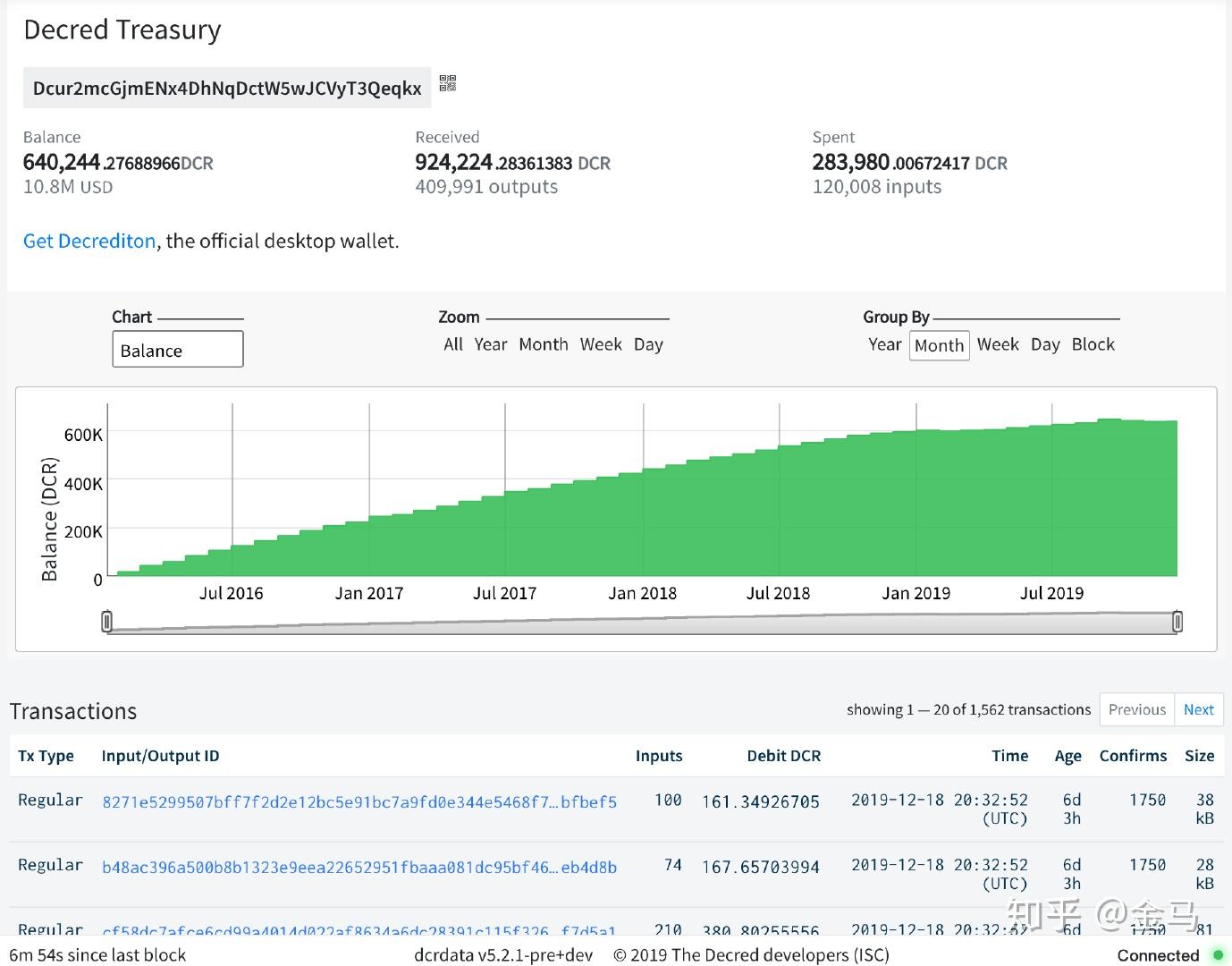Viewport: 1232px width, 966px height.
Task: Go to Next page of transactions
Action: (x=1199, y=709)
